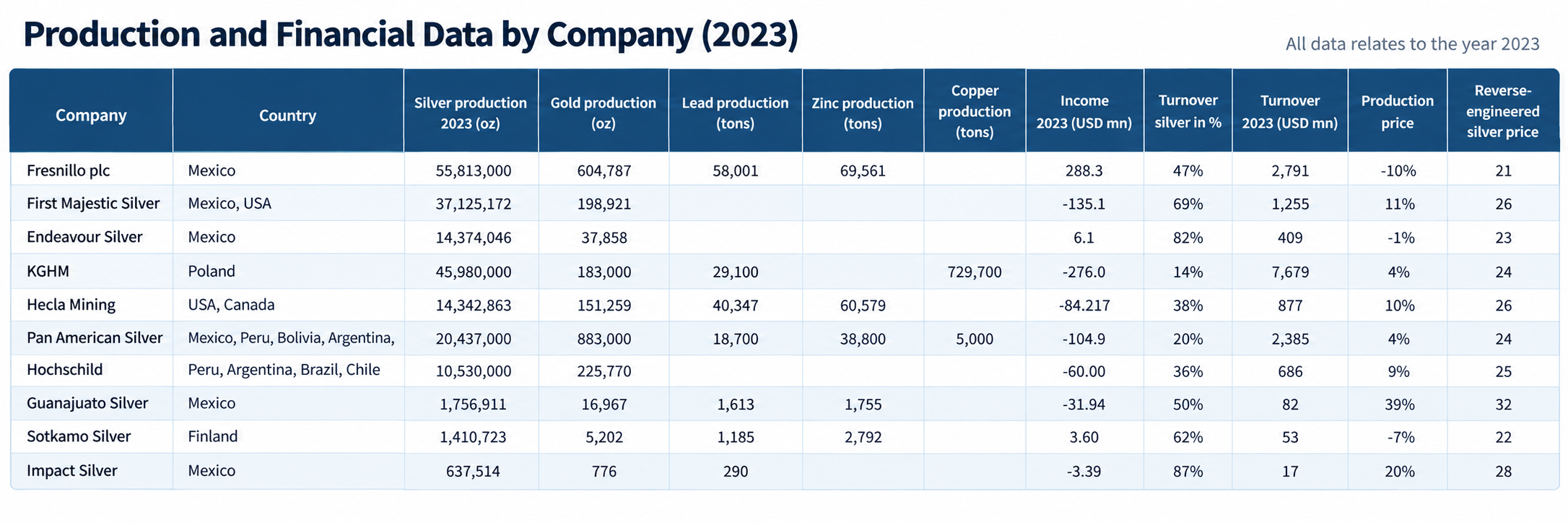Image resolution: width=1568 pixels, height=523 pixels.
Task: Click gold production value 604,787
Action: pos(604,171)
